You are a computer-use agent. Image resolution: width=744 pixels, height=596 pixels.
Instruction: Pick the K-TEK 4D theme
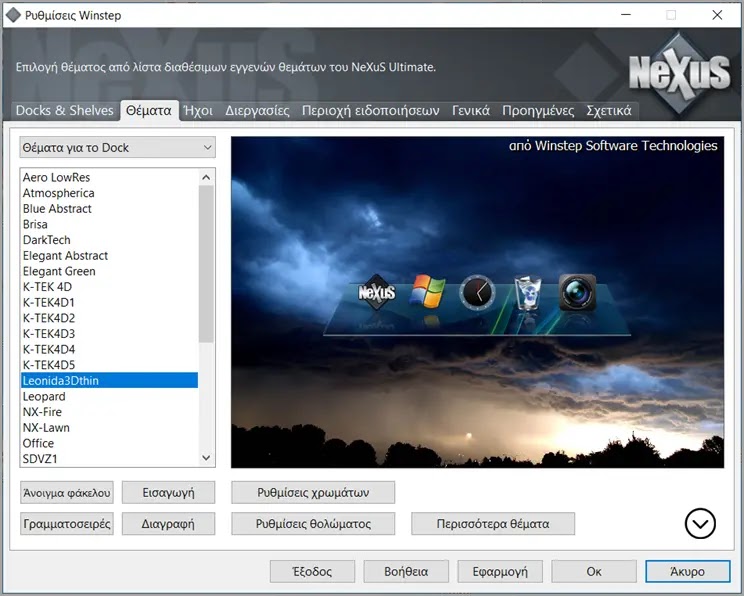pyautogui.click(x=109, y=287)
